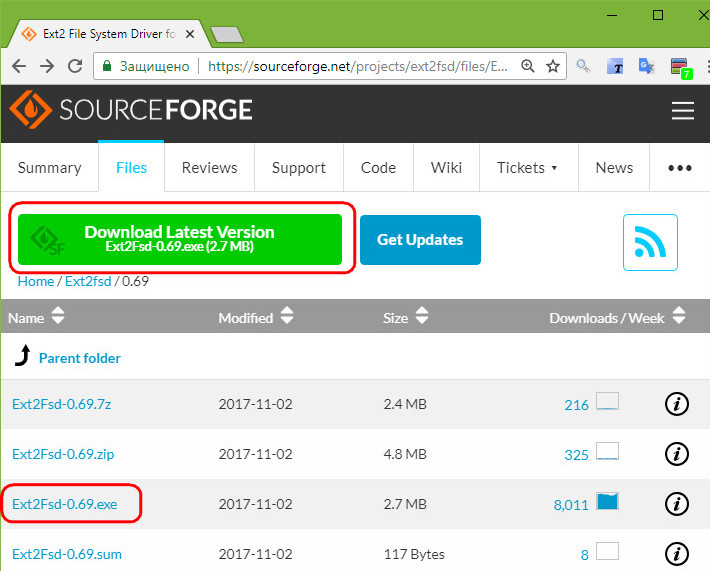Download Ext2Fsd-0.69.zip file
Image resolution: width=710 pixels, height=571 pixels.
[63, 454]
